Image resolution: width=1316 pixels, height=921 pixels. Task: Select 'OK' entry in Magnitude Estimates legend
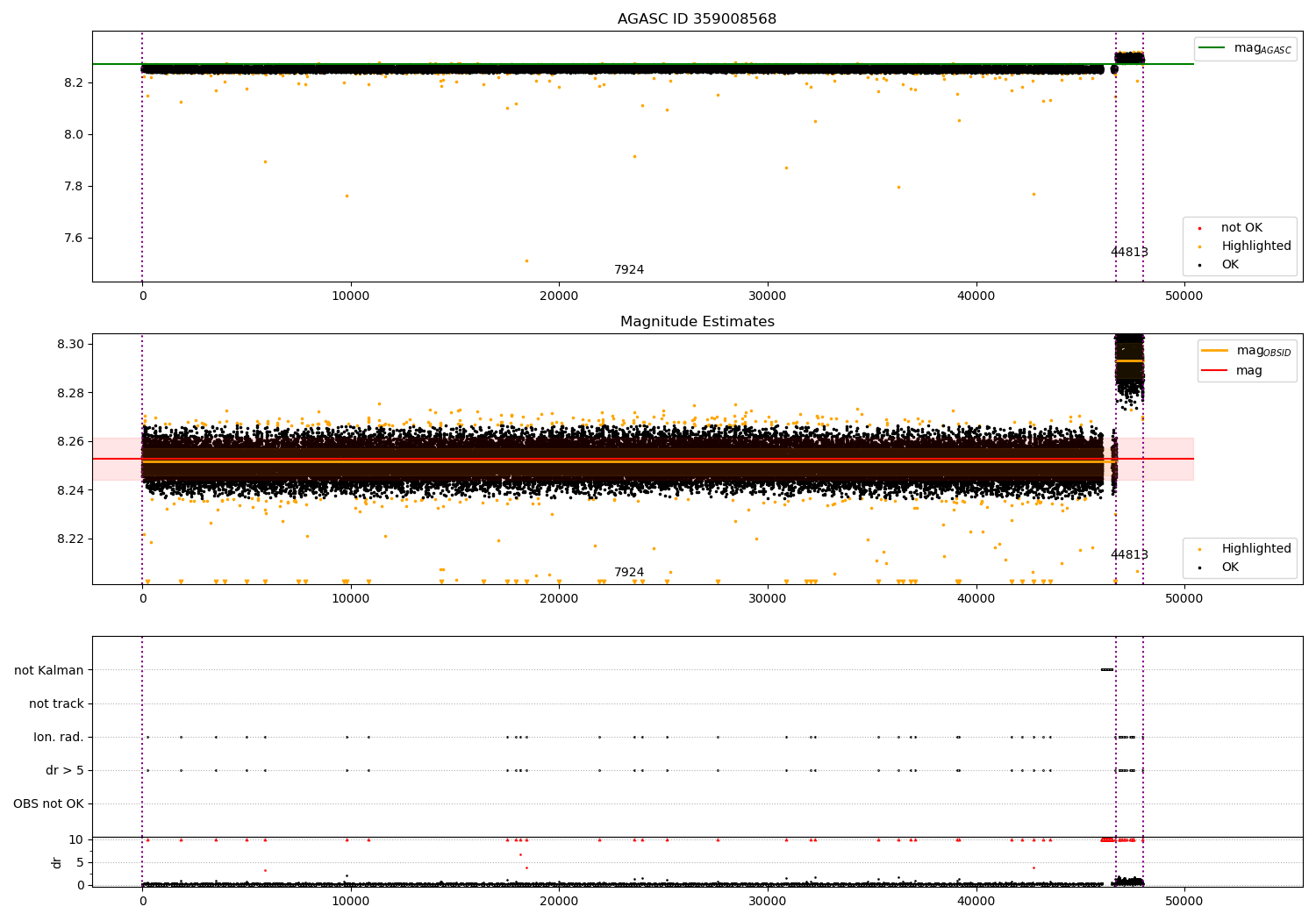click(1230, 568)
